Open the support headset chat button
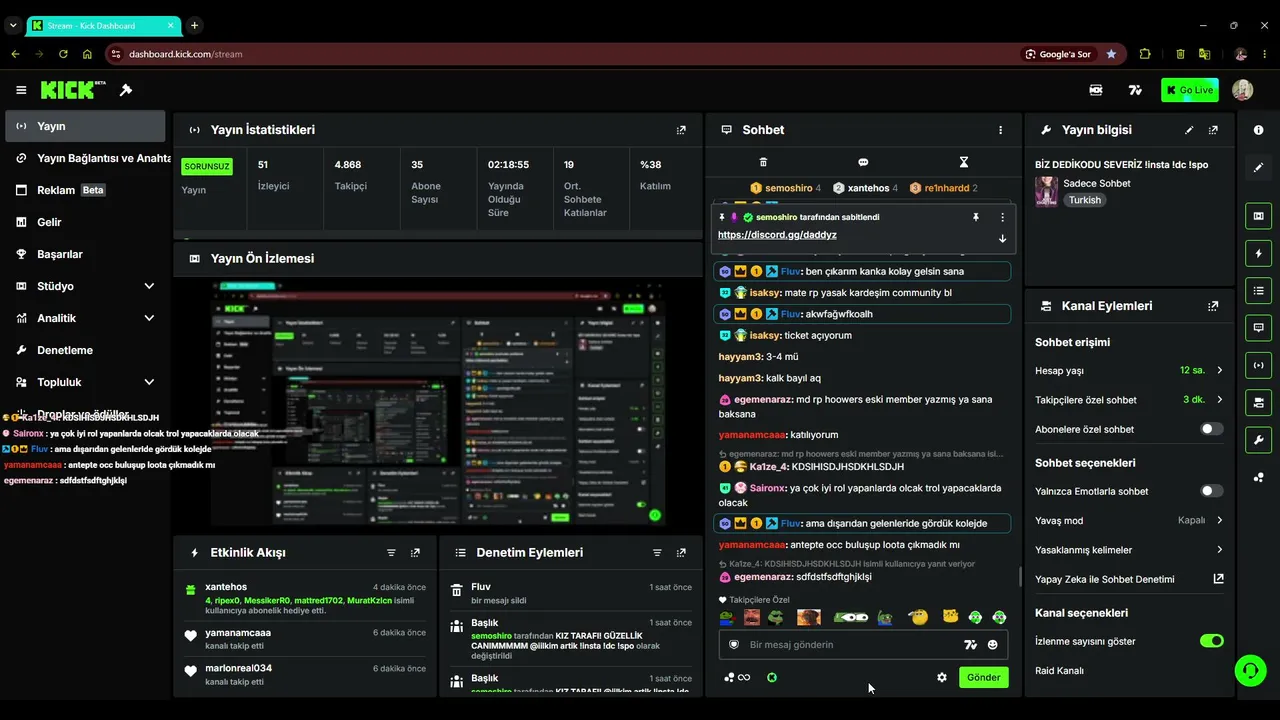Image resolution: width=1280 pixels, height=720 pixels. click(x=1250, y=669)
